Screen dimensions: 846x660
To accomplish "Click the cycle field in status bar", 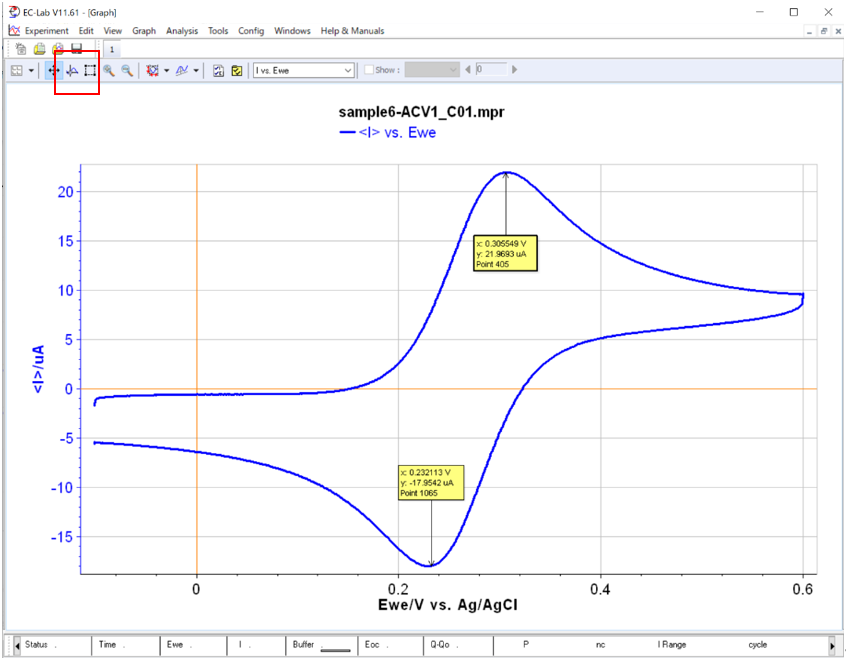I will coord(758,645).
